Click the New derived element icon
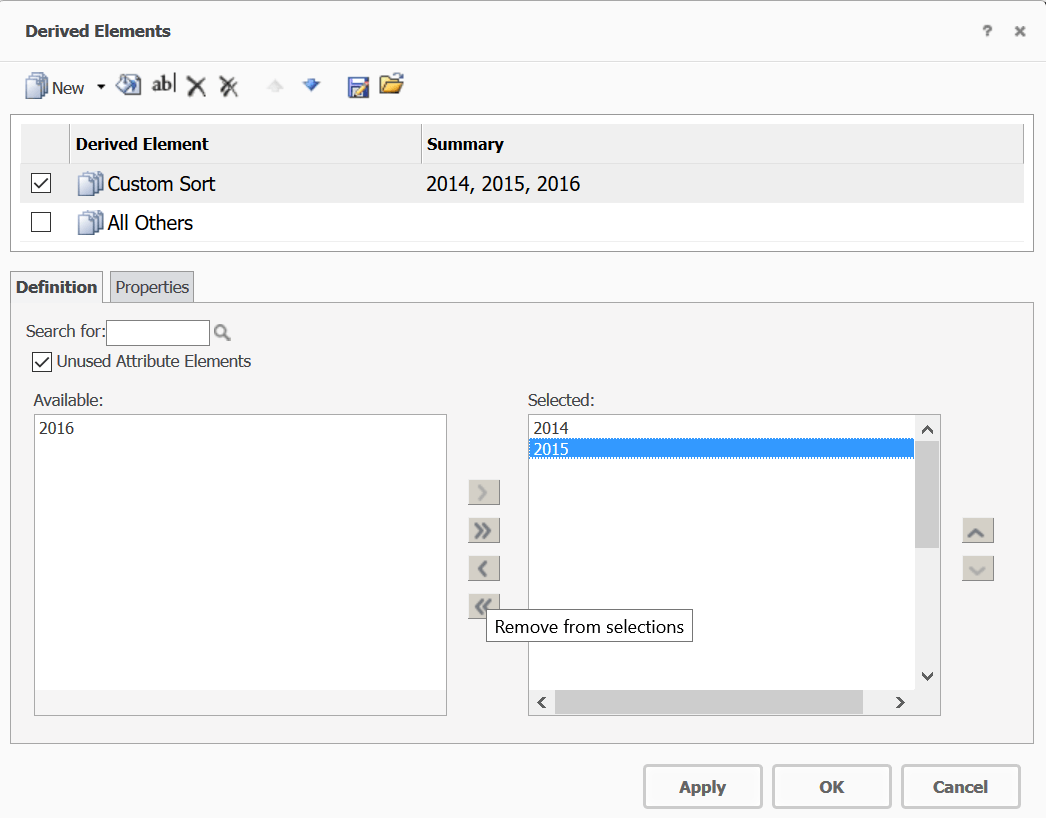 coord(37,87)
